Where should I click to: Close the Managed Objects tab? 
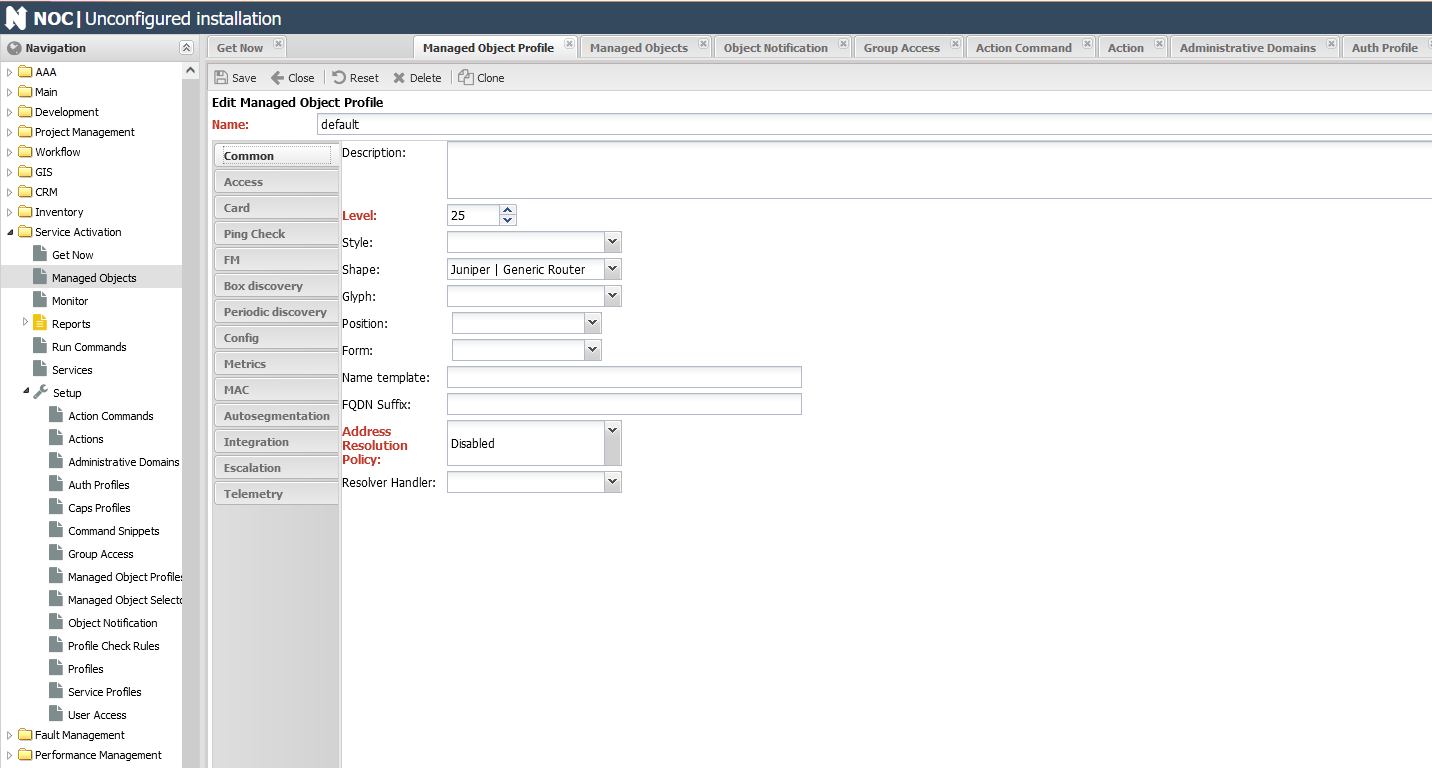[703, 44]
